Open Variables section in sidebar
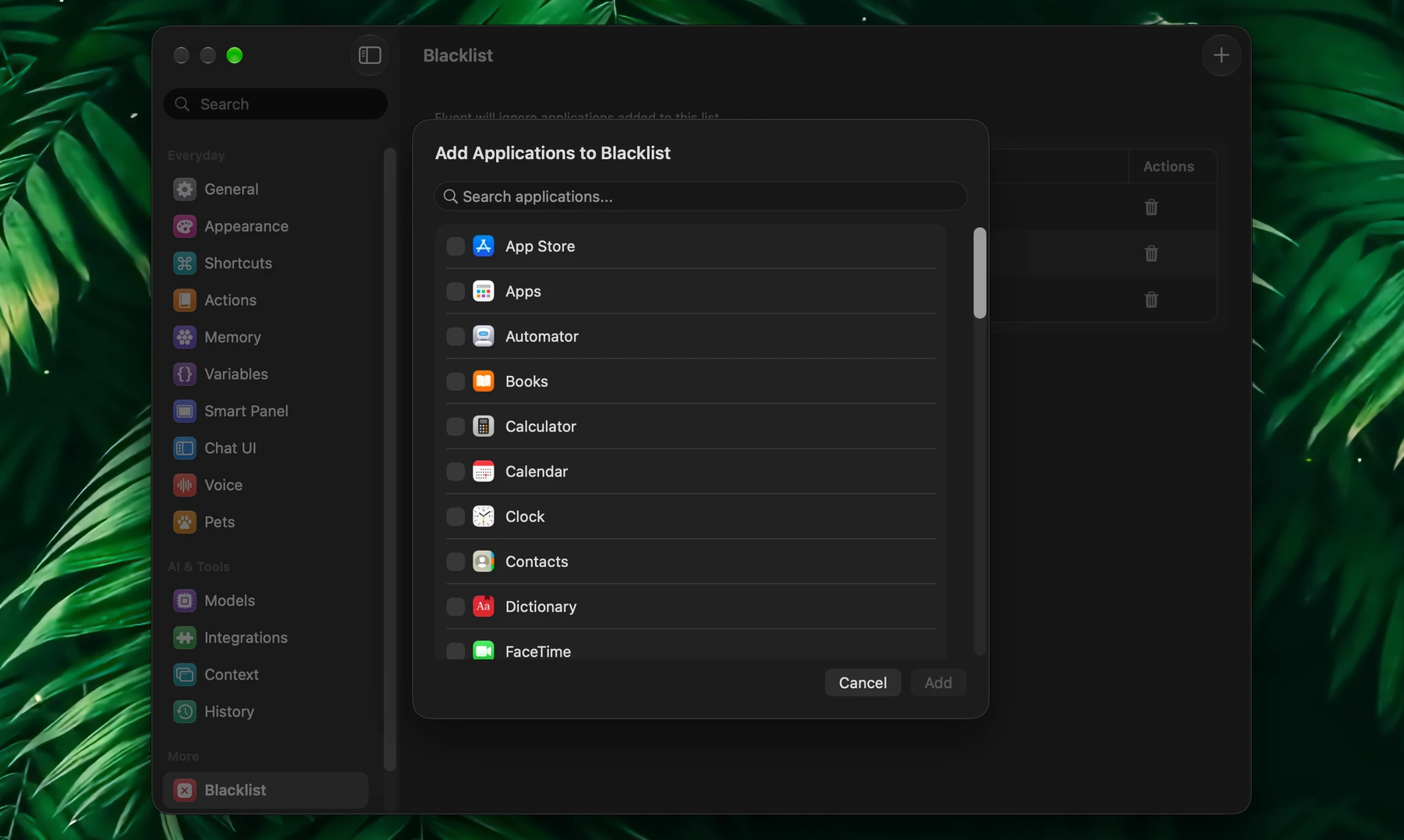The image size is (1404, 840). pos(265,374)
